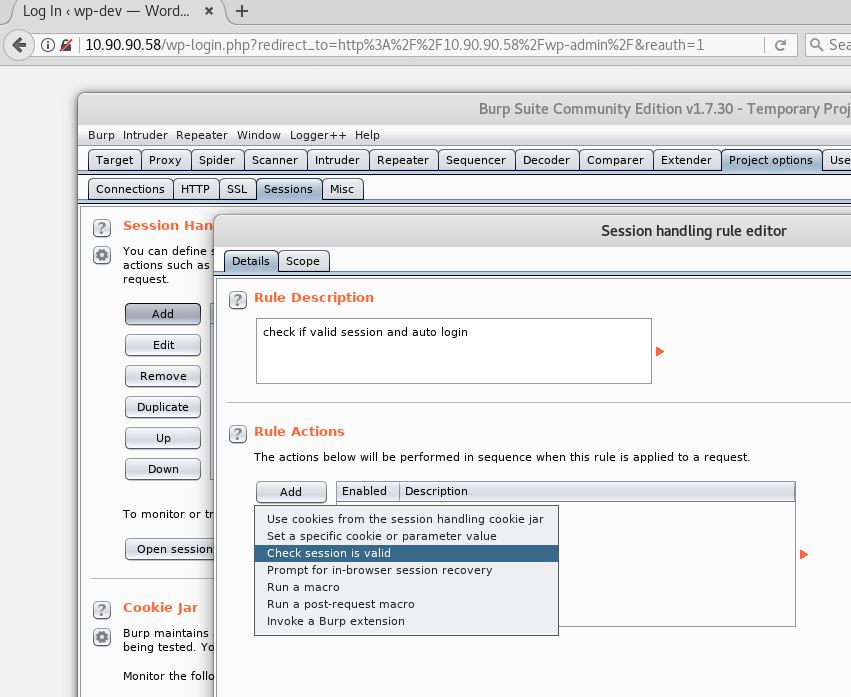Click the Enabled column header

(x=368, y=491)
